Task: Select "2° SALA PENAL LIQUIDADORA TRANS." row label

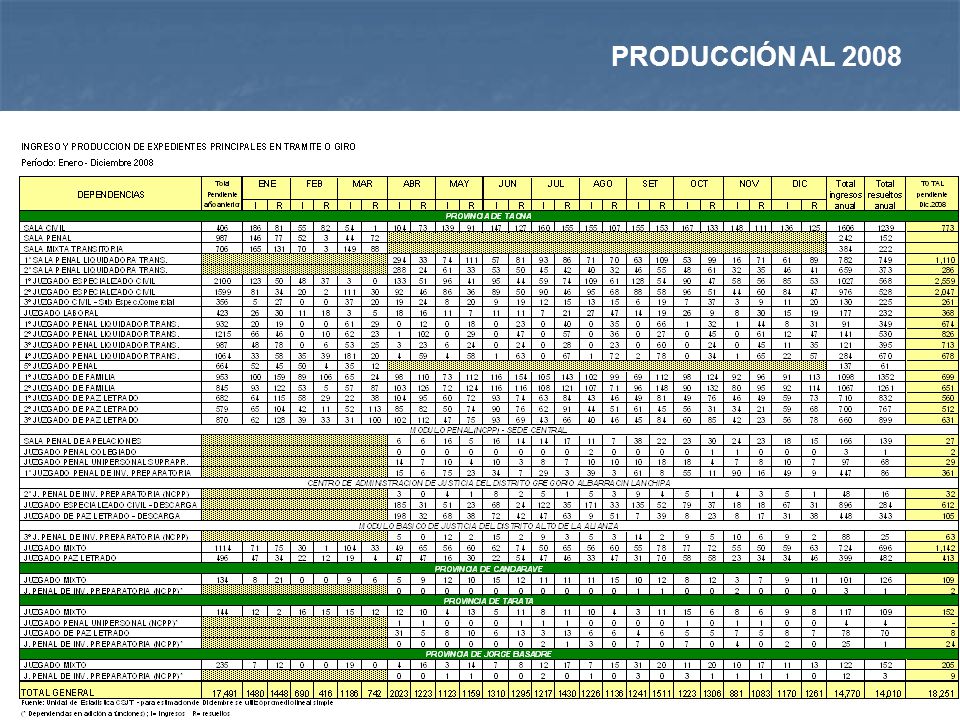Action: (x=95, y=270)
